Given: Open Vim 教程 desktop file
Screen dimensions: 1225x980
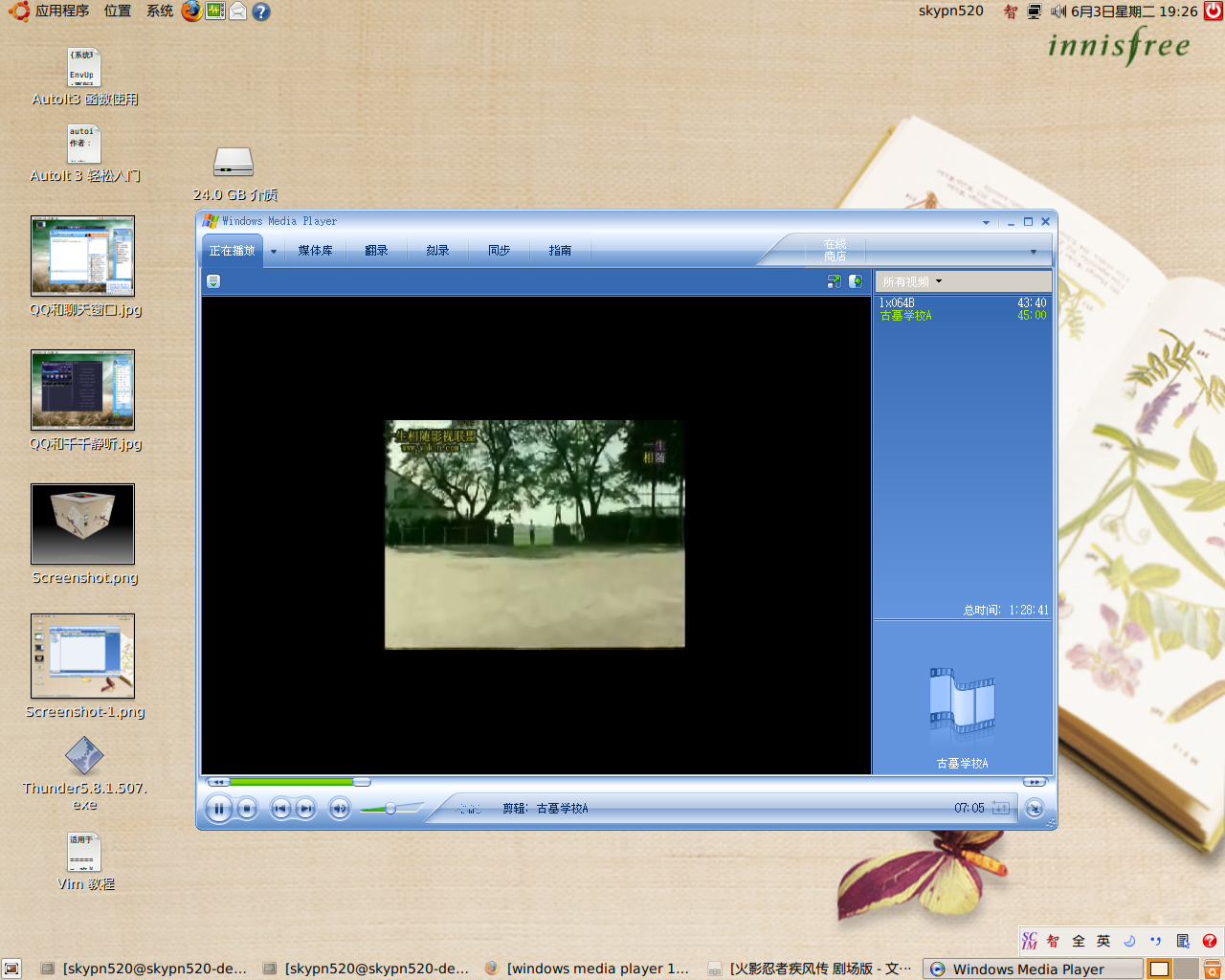Looking at the screenshot, I should tap(84, 852).
